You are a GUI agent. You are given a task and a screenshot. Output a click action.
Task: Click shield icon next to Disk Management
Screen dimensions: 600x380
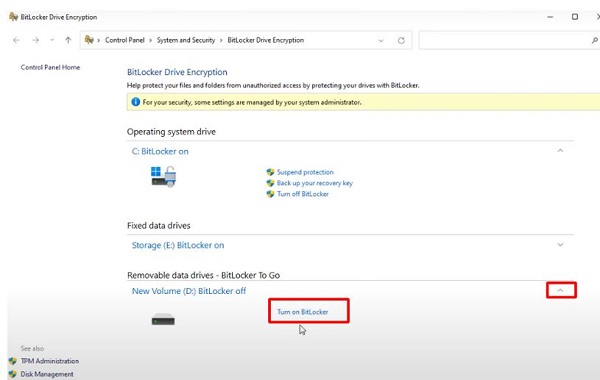[x=13, y=374]
